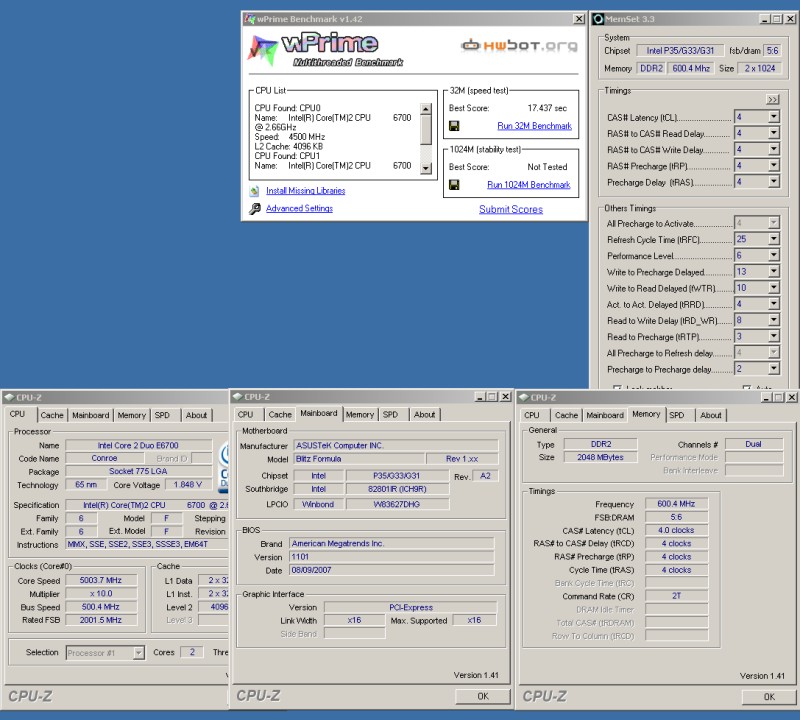Click the Core Voltage value 1.848 V
Viewport: 800px width, 720px height.
(x=188, y=484)
